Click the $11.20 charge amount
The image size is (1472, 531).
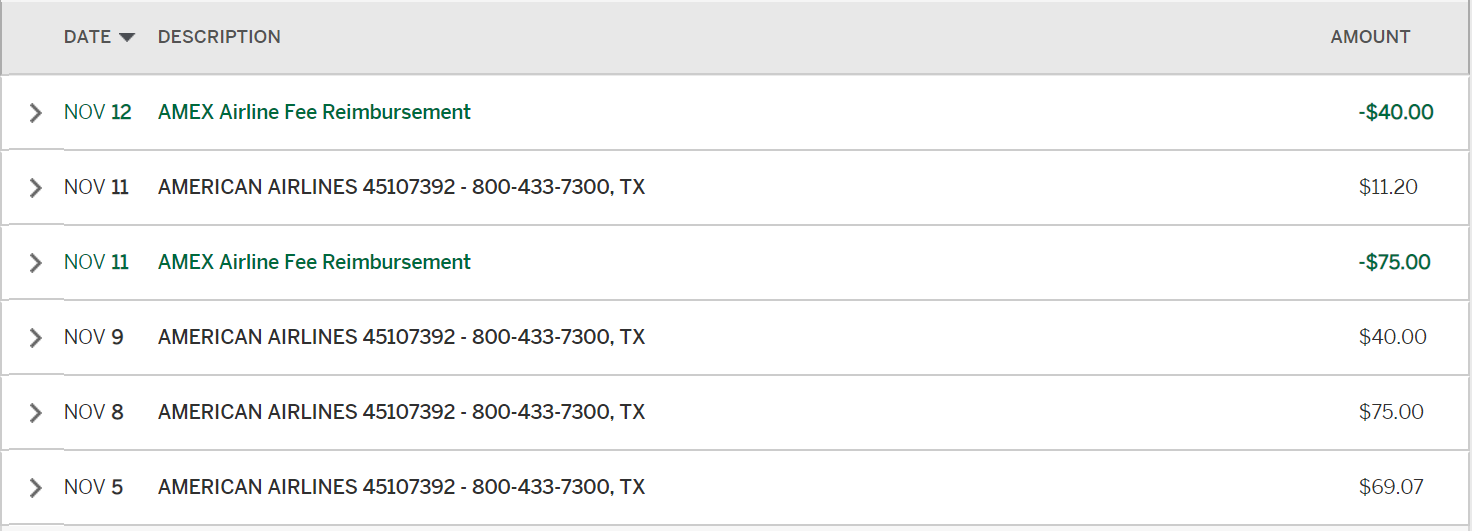click(1388, 187)
